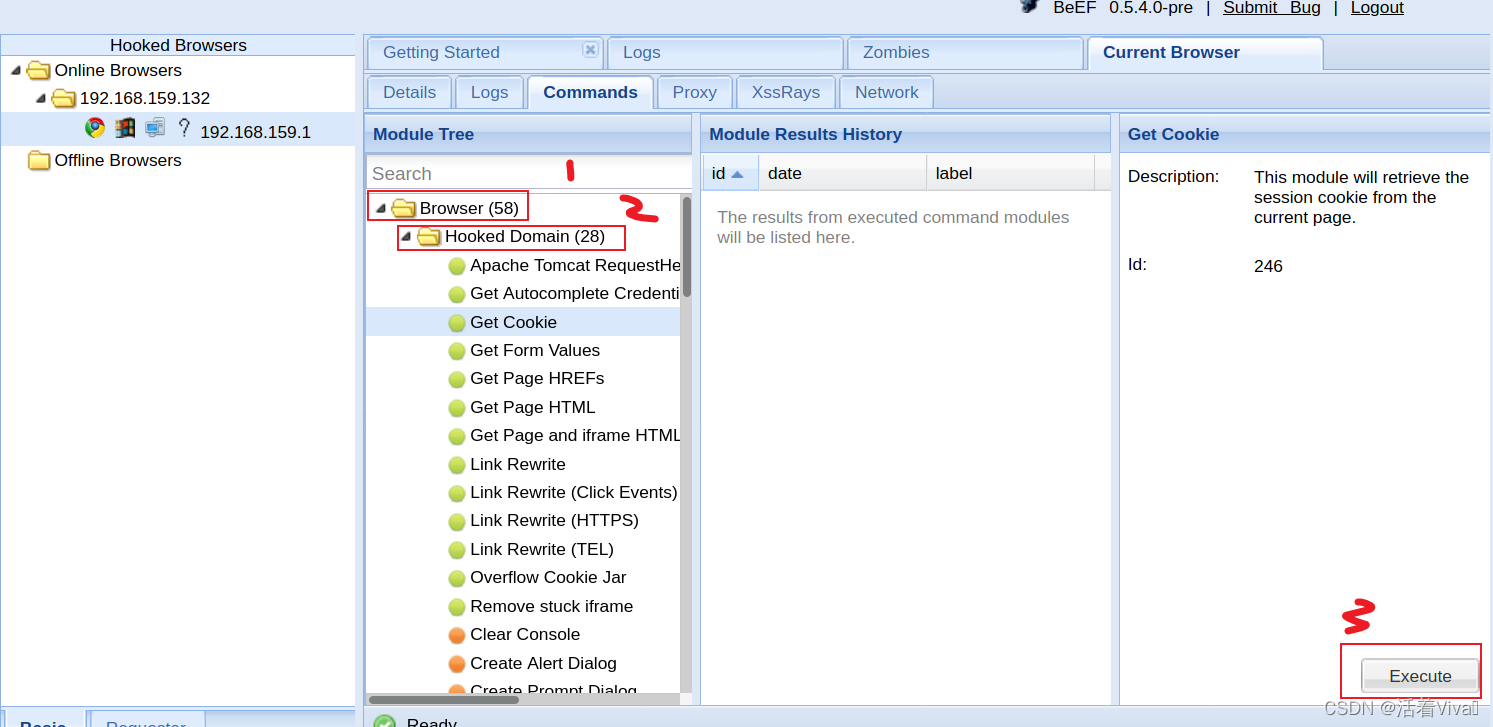This screenshot has width=1493, height=727.
Task: Click the green Ready check icon in status bar
Action: [384, 722]
